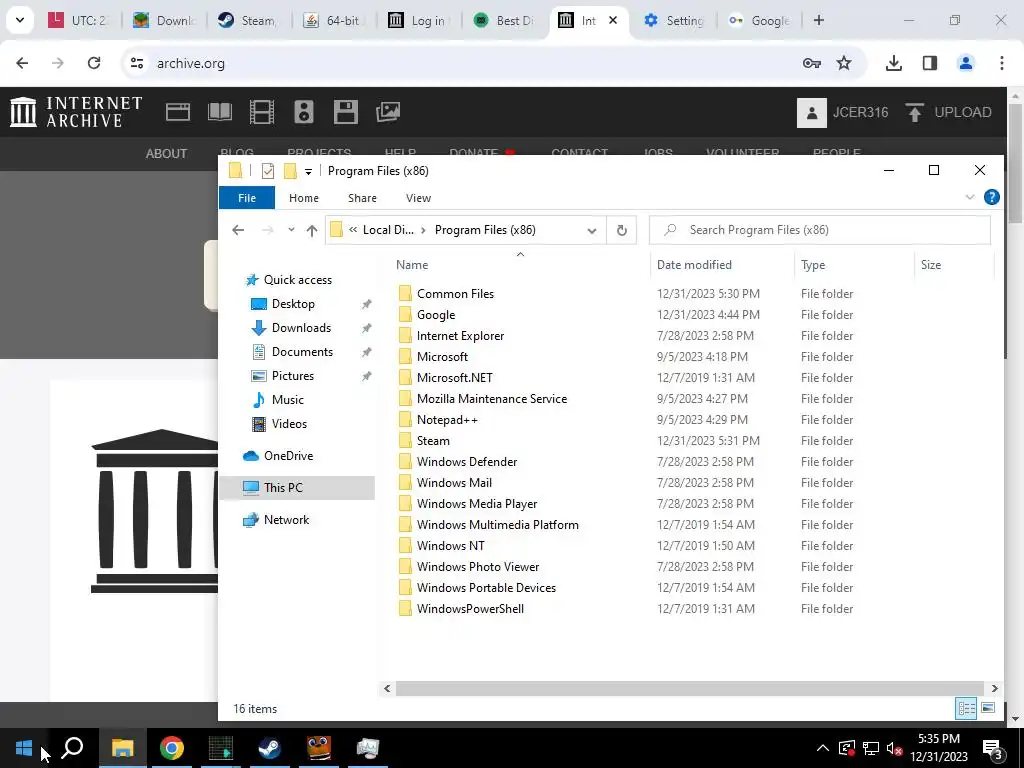Go back in File Explorer
The height and width of the screenshot is (768, 1024).
[238, 230]
